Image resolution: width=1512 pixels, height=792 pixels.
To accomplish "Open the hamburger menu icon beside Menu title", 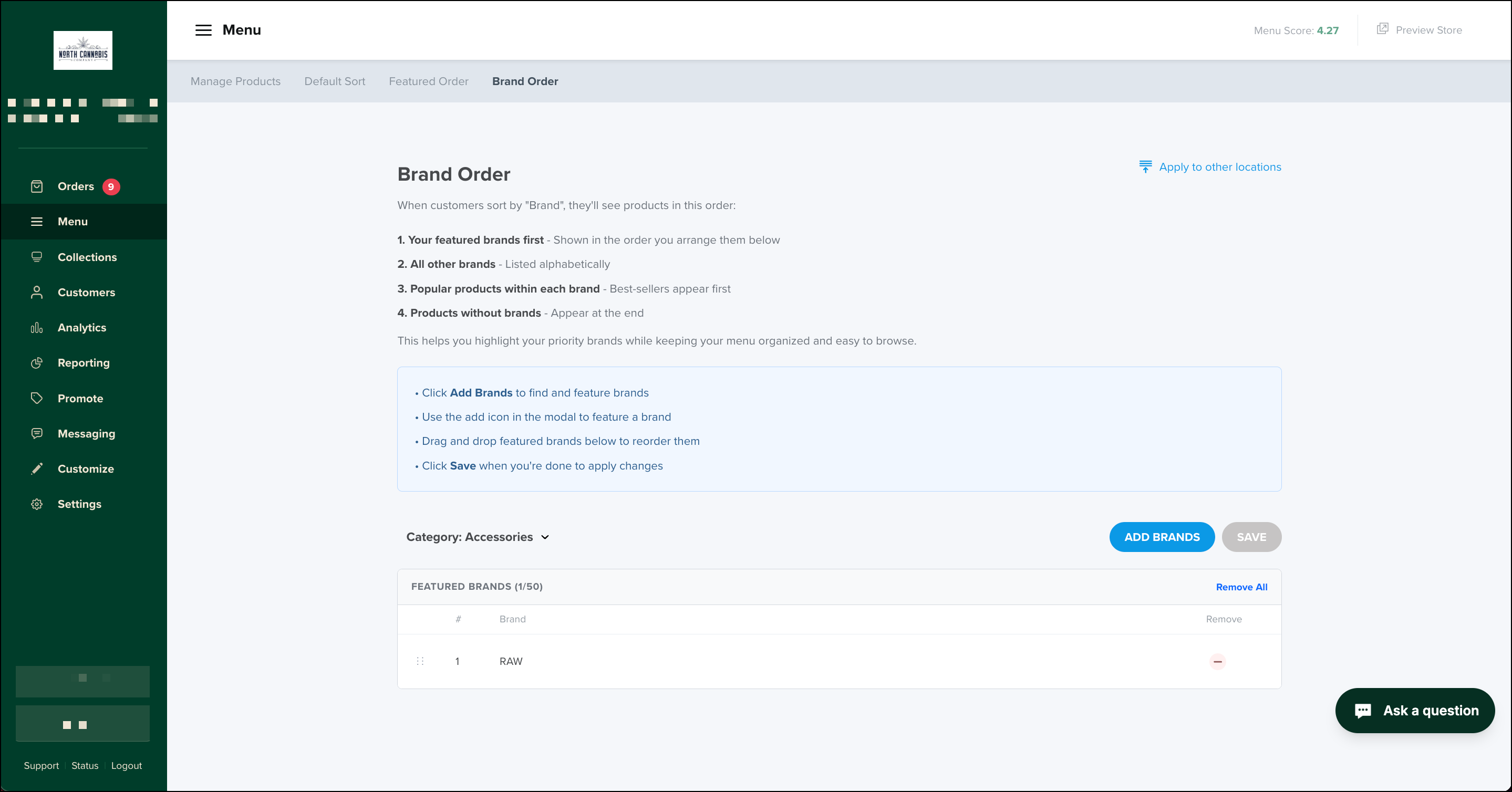I will 203,30.
